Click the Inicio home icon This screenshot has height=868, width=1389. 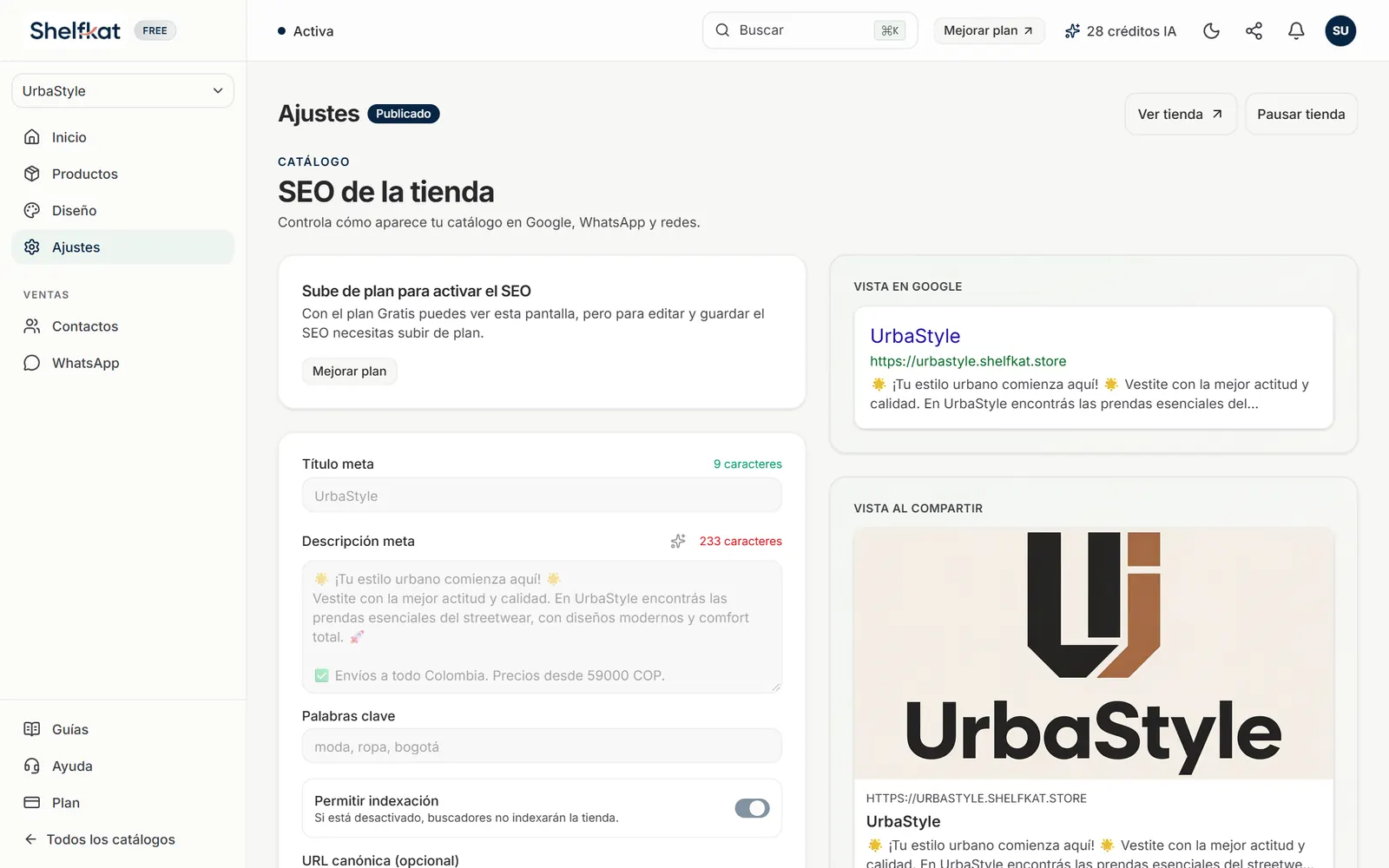pyautogui.click(x=32, y=137)
